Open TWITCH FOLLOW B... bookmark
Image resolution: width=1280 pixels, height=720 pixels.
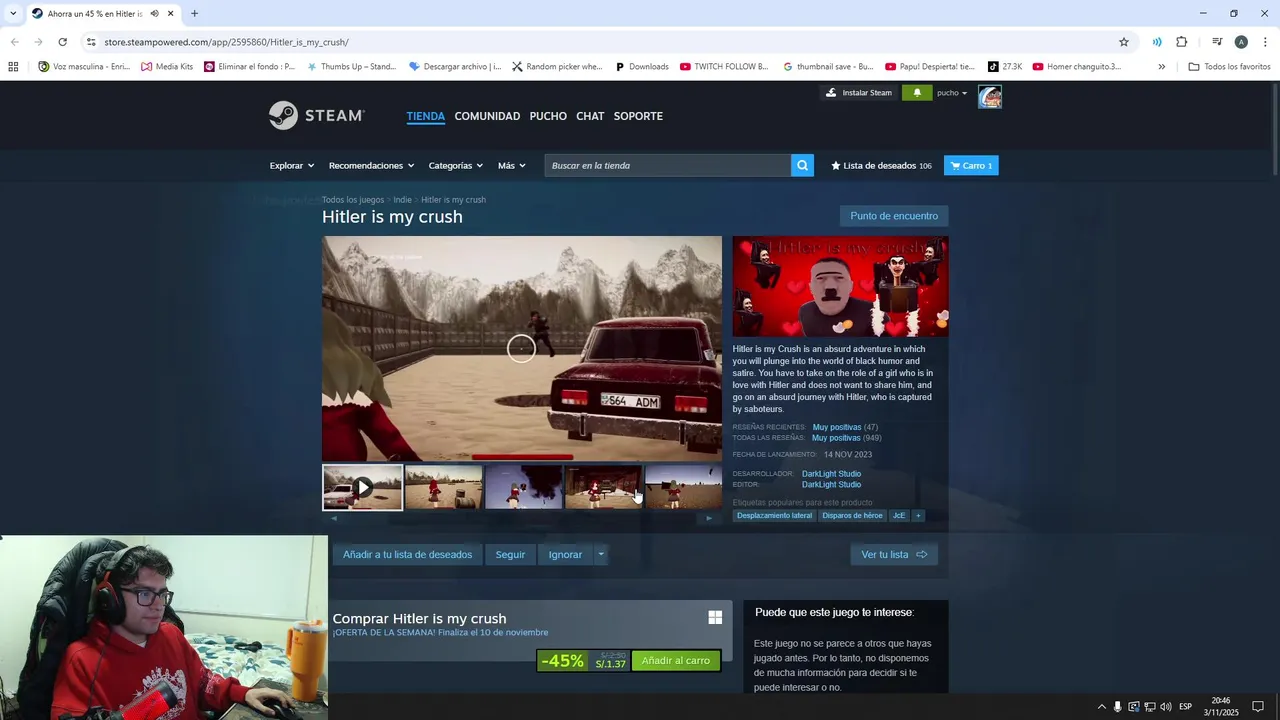pyautogui.click(x=724, y=67)
